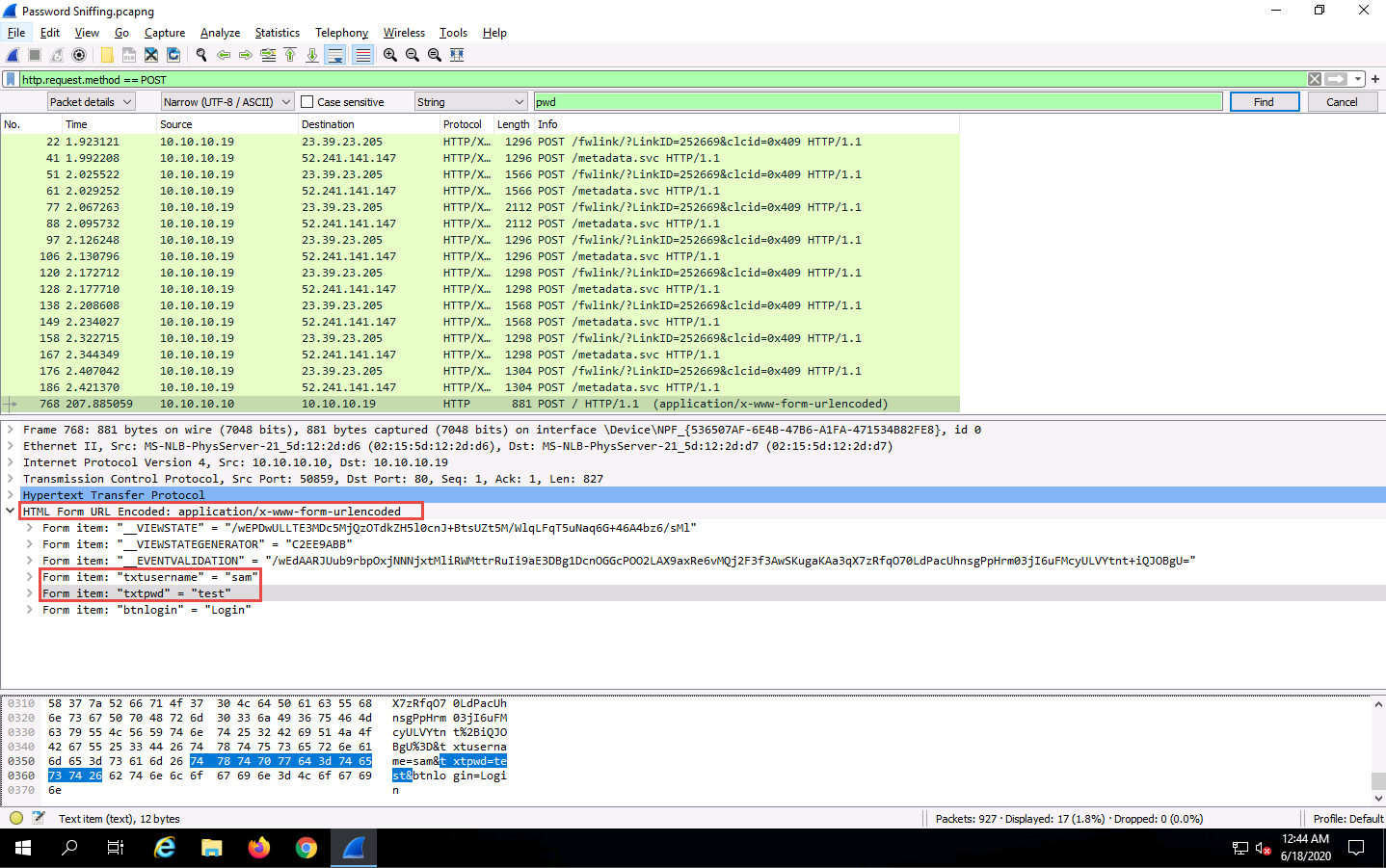
Task: Expand the Ethernet II tree row
Action: pyautogui.click(x=10, y=446)
